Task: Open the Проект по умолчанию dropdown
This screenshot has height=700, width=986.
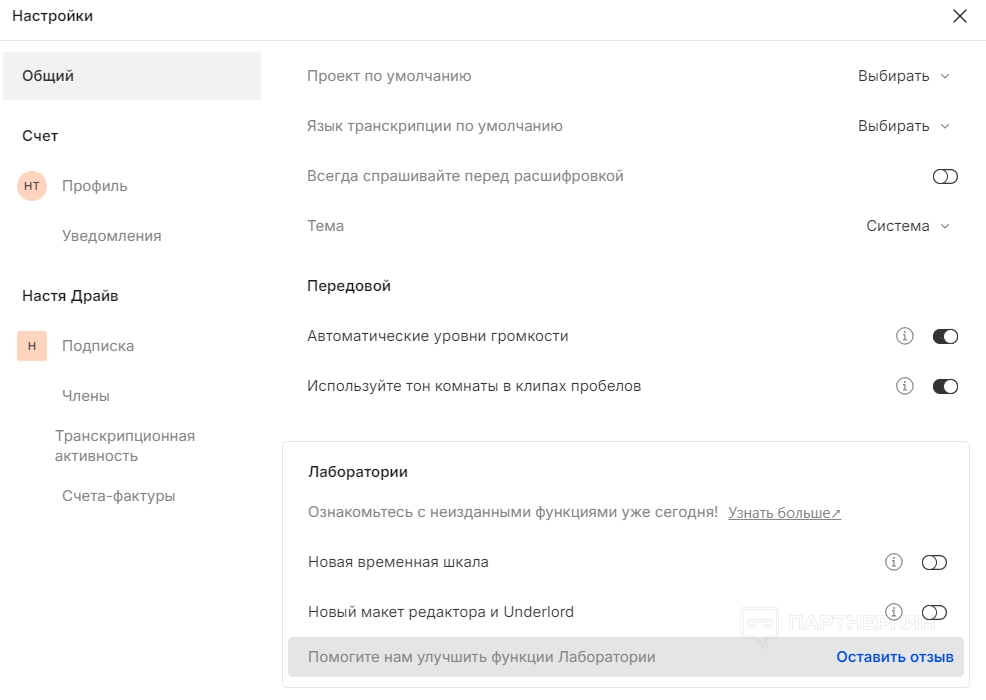Action: (x=903, y=76)
